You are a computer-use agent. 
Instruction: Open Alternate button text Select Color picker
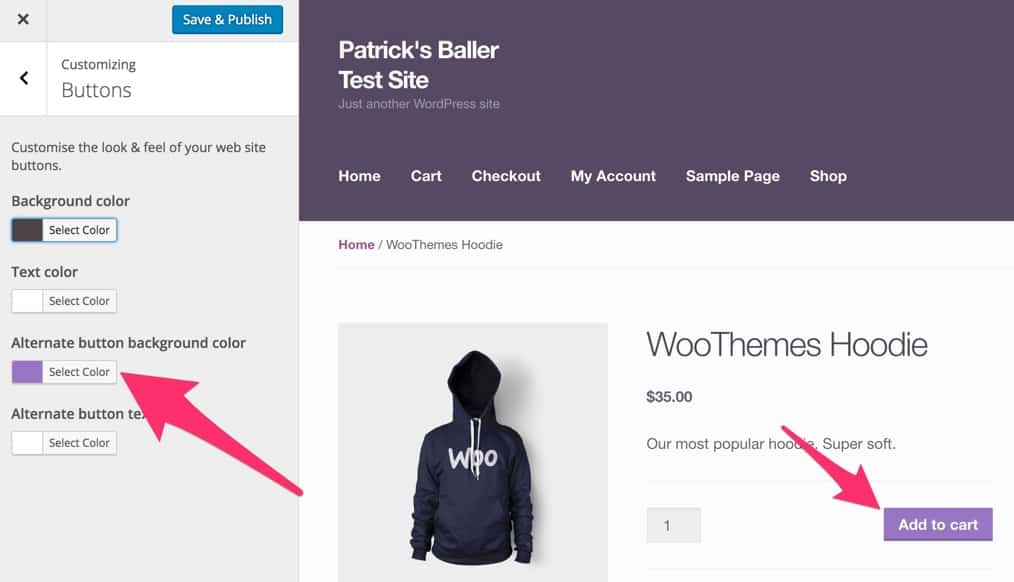tap(79, 442)
